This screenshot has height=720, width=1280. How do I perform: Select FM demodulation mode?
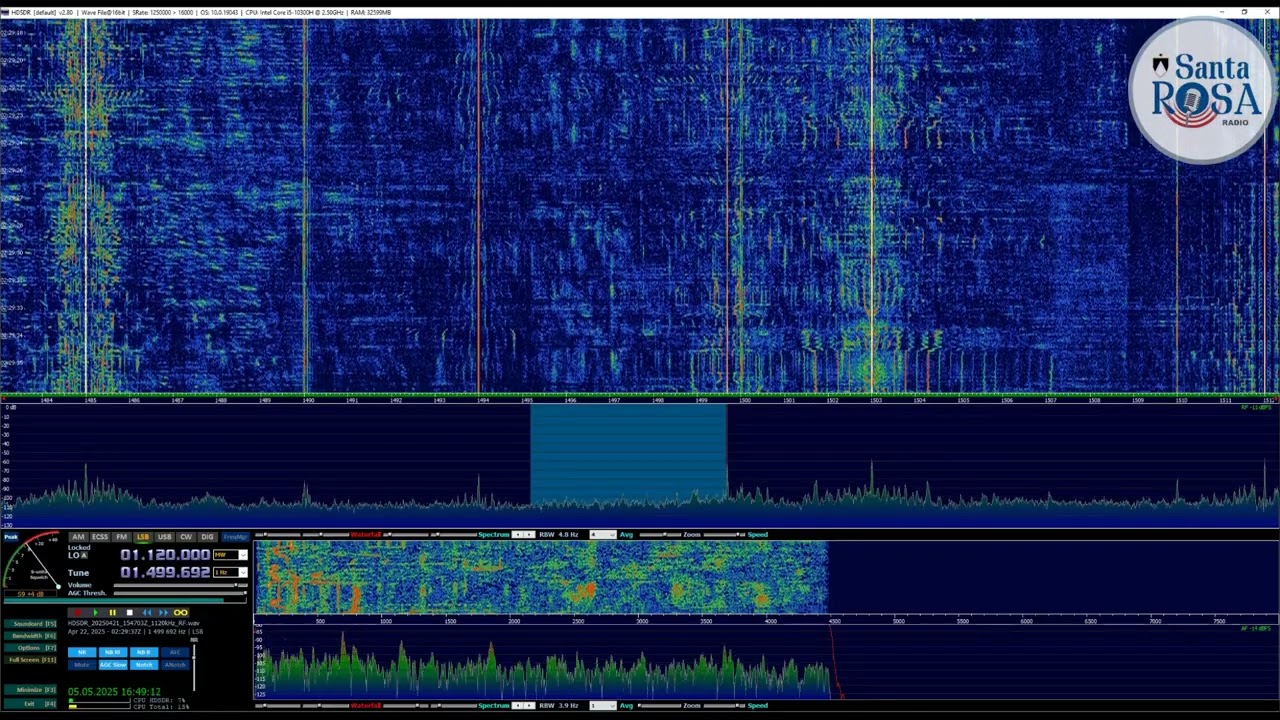pyautogui.click(x=121, y=537)
